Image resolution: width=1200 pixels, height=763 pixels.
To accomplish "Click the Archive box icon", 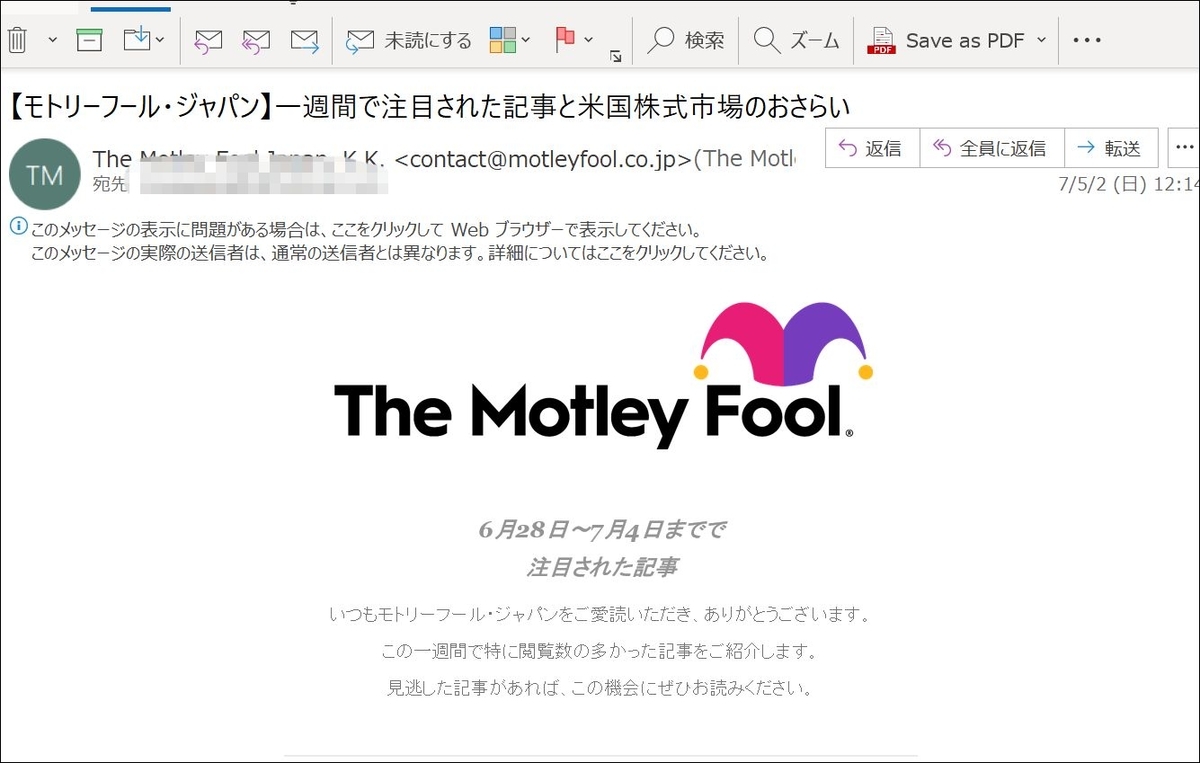I will coord(90,41).
